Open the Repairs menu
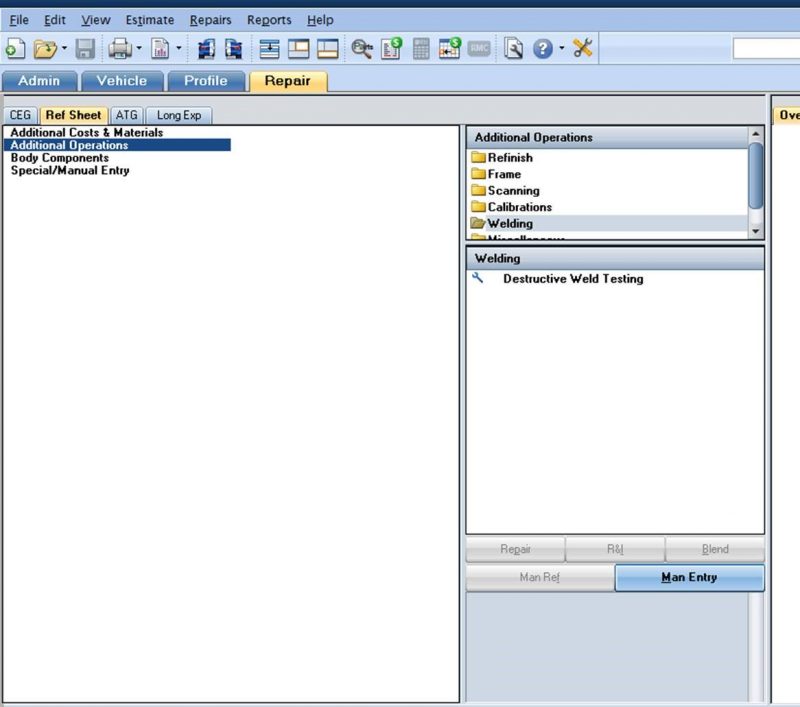Image resolution: width=800 pixels, height=707 pixels. [x=210, y=20]
